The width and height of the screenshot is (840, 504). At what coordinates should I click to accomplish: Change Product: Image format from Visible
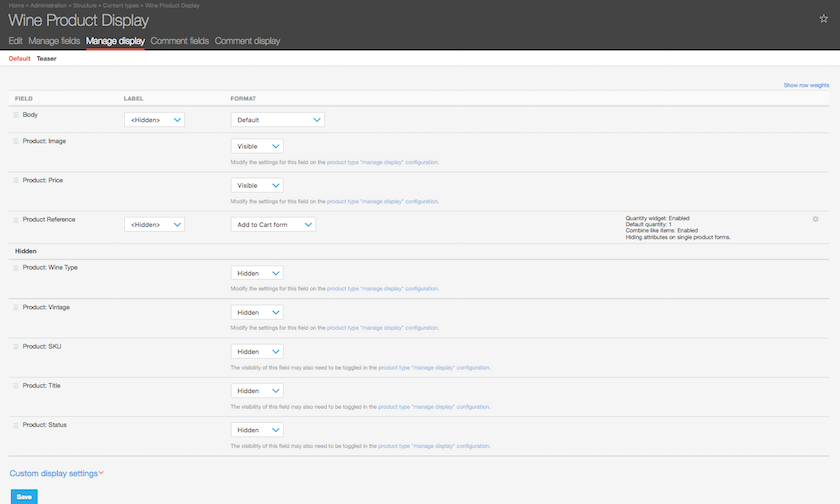point(256,146)
